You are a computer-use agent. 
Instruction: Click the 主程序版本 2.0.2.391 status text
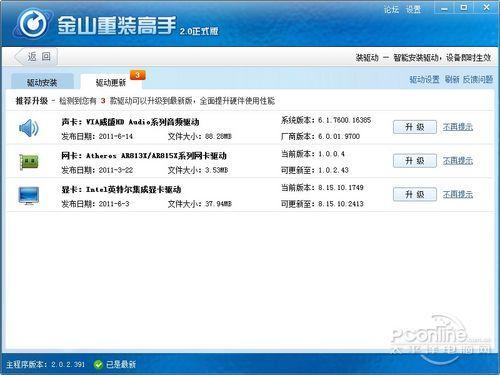click(x=45, y=365)
